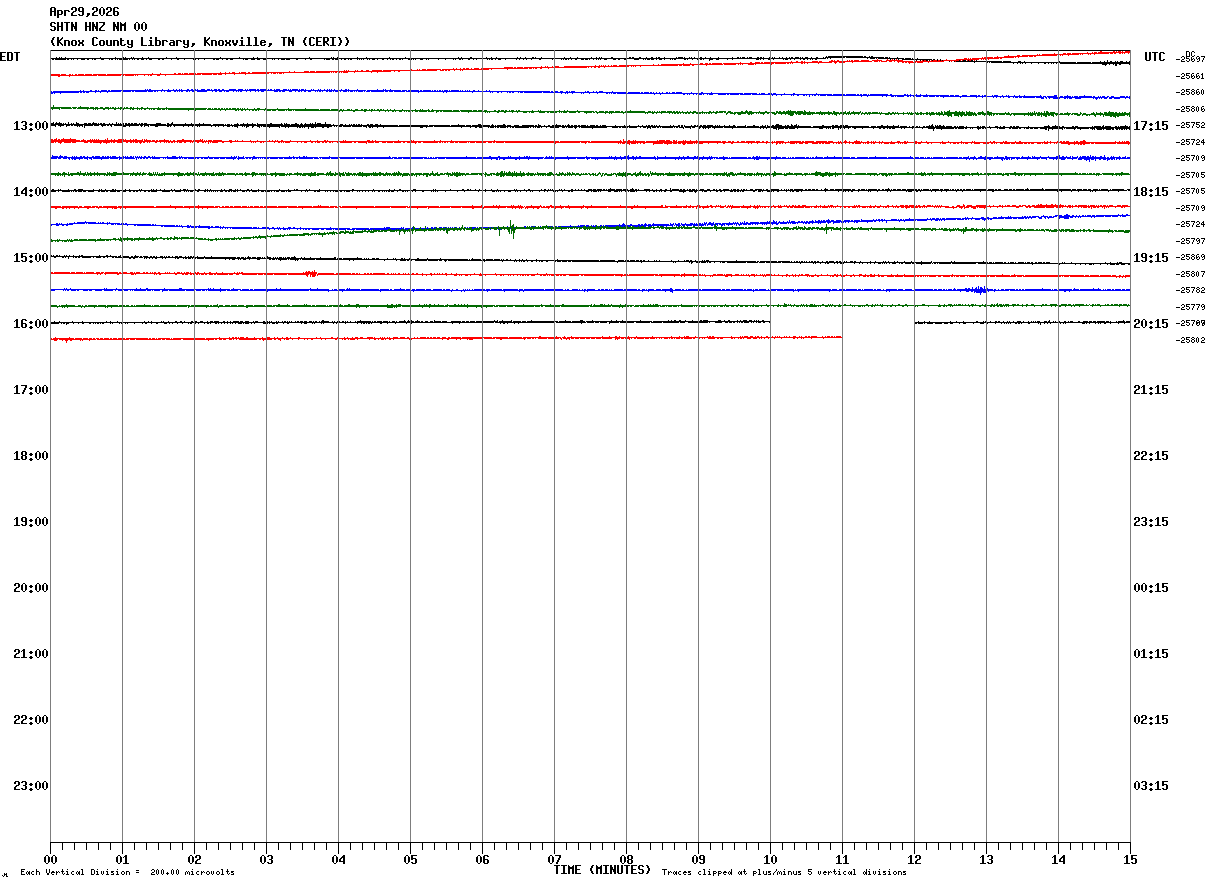The image size is (1210, 886).
Task: Click the 00:15 UTC time label
Action: coord(1151,588)
